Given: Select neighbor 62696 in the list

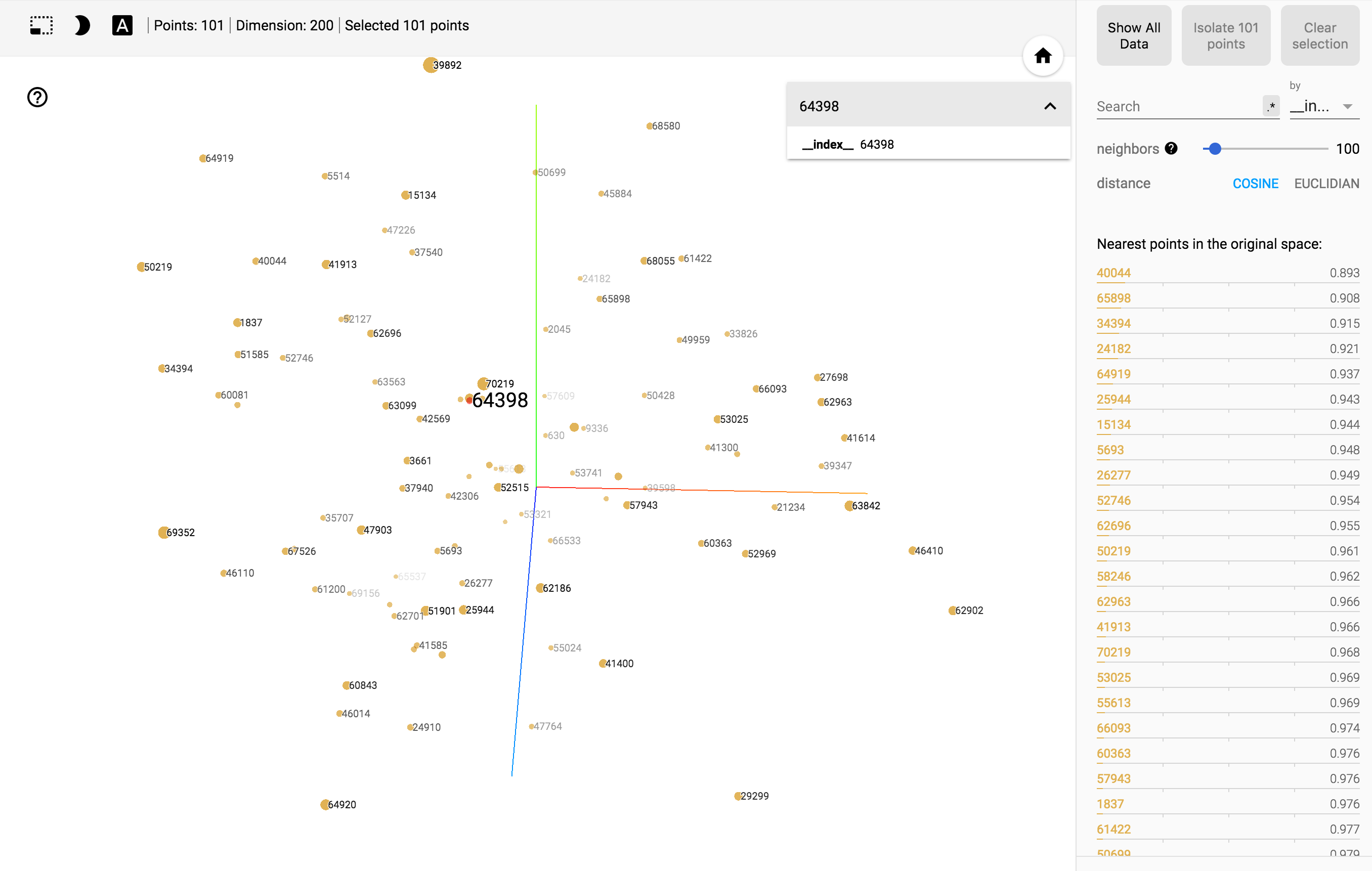Looking at the screenshot, I should pyautogui.click(x=1228, y=526).
